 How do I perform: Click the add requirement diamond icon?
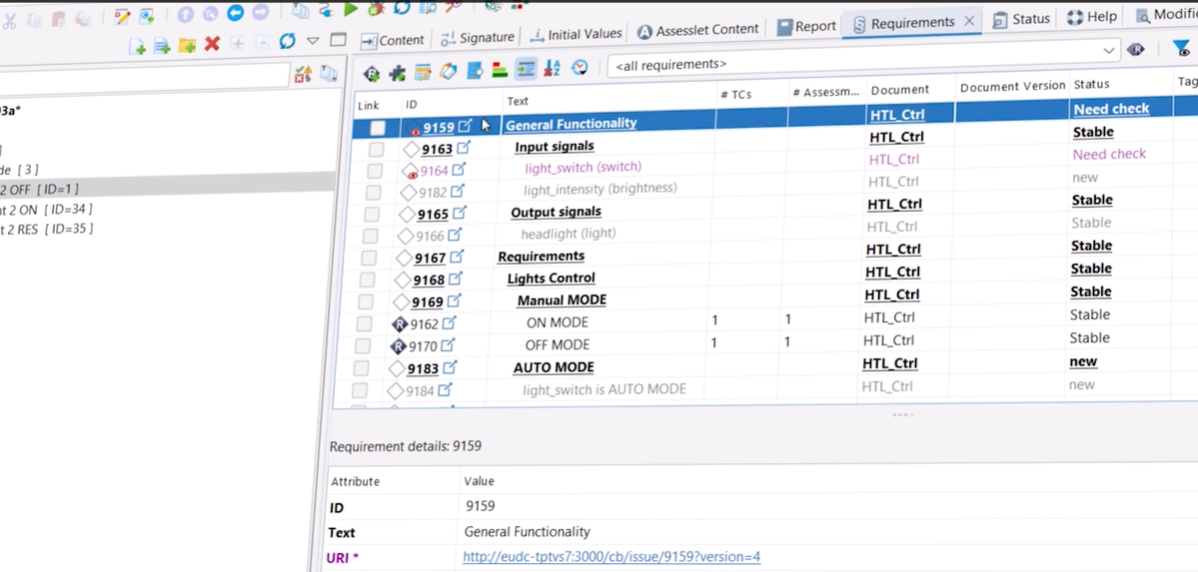tap(372, 73)
